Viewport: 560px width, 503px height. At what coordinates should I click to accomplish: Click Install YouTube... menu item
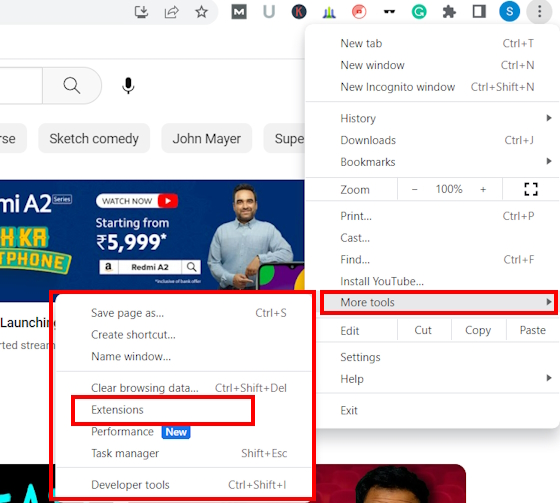(x=432, y=281)
